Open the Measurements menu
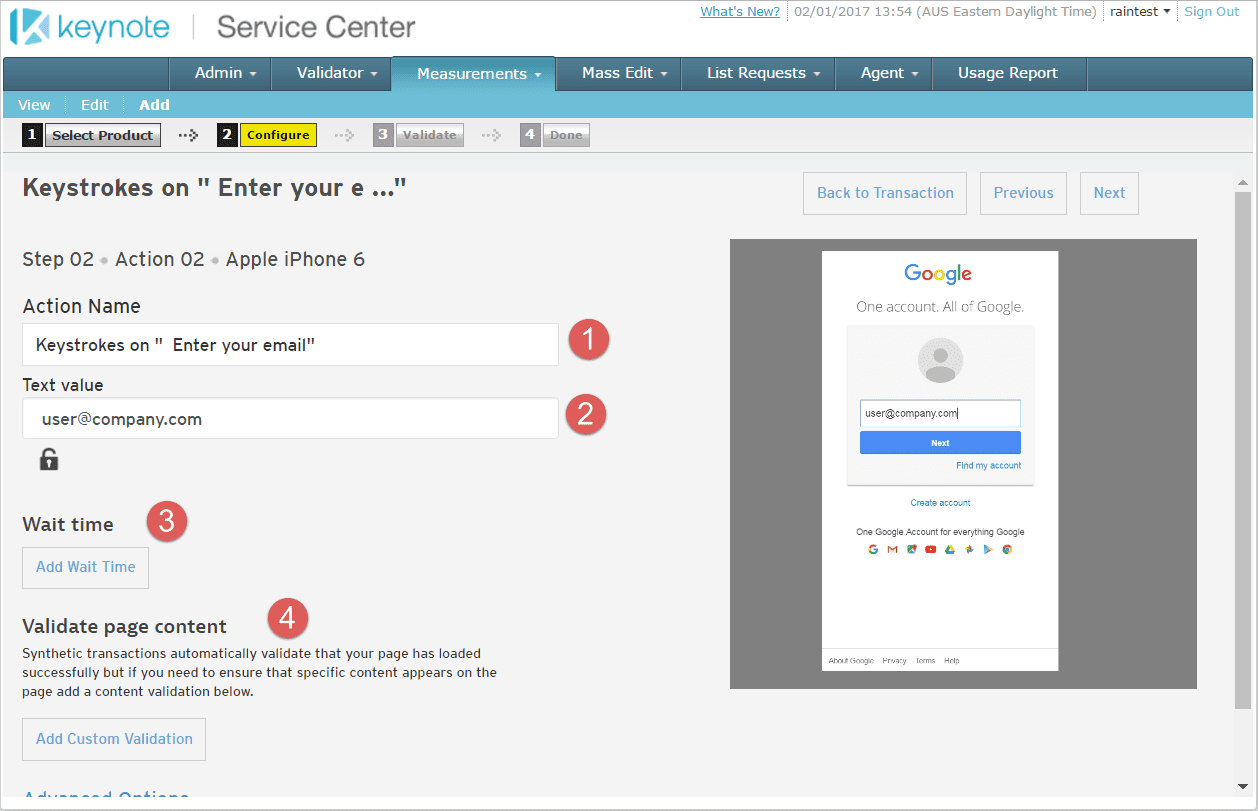 click(479, 73)
